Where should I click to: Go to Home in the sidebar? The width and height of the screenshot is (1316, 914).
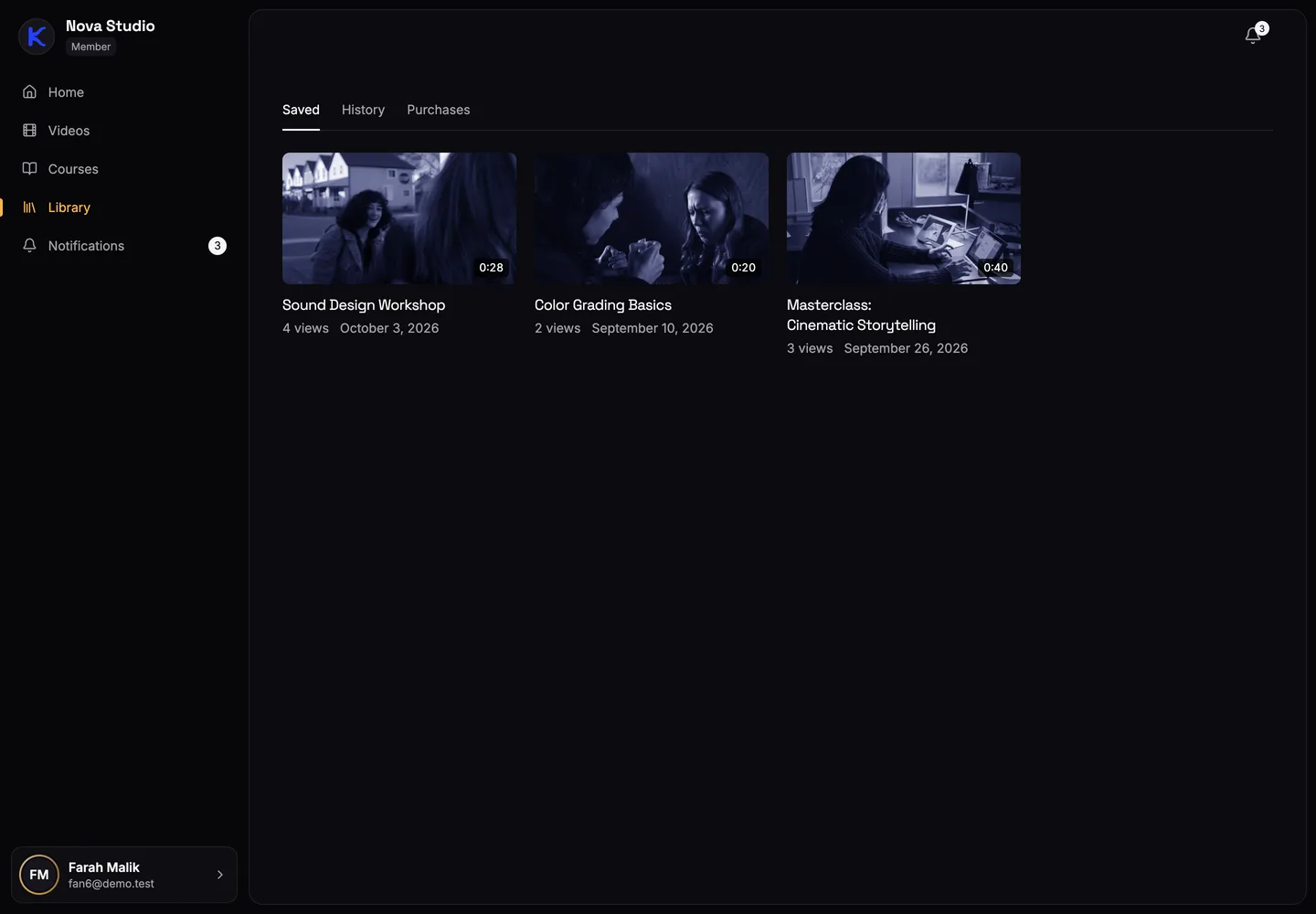tap(124, 92)
